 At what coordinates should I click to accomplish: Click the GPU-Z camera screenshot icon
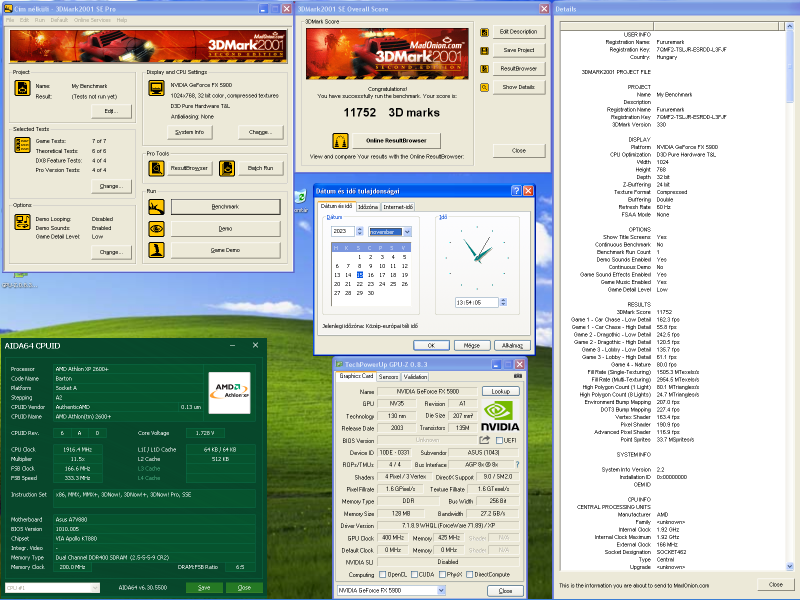click(x=518, y=376)
